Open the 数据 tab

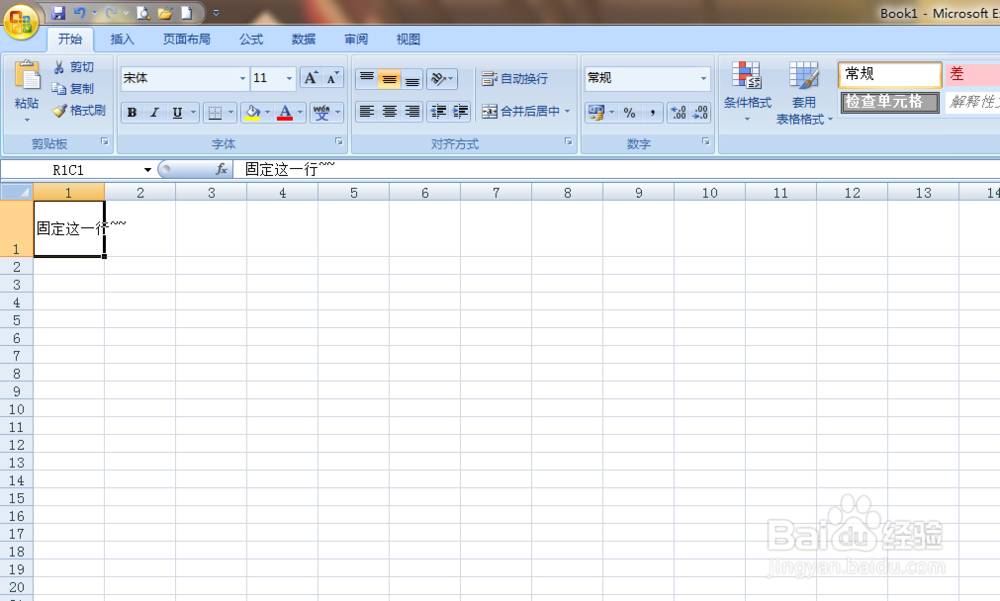click(304, 40)
